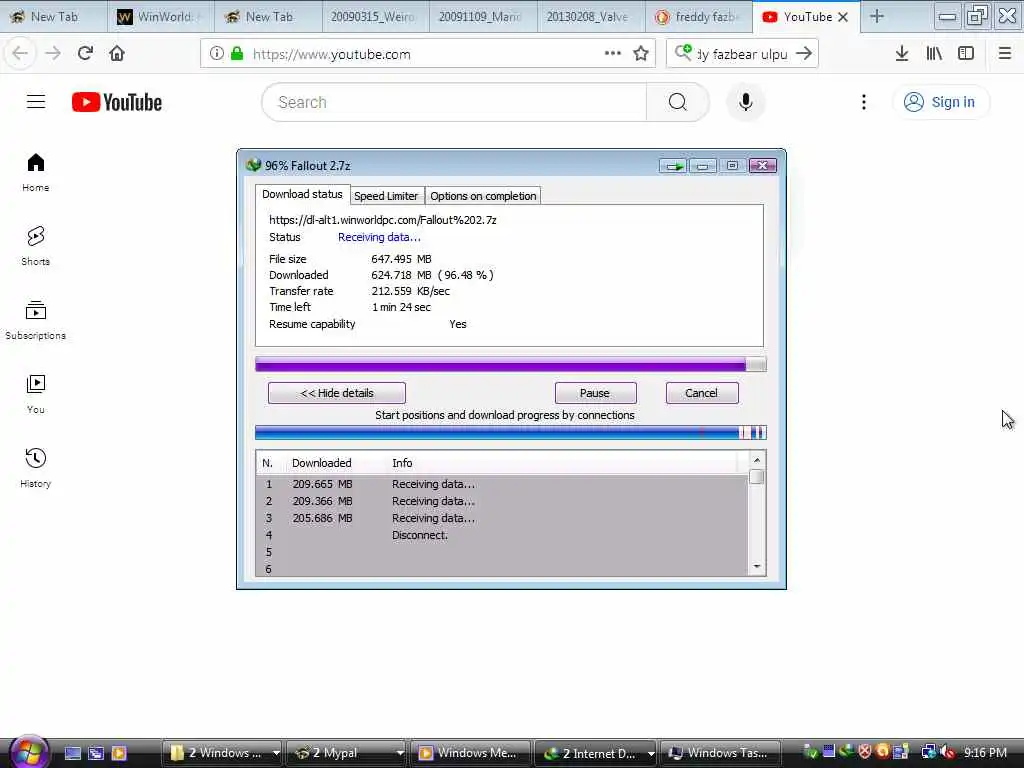
Task: Switch to the 20130208_Valve browser tab
Action: click(x=590, y=17)
